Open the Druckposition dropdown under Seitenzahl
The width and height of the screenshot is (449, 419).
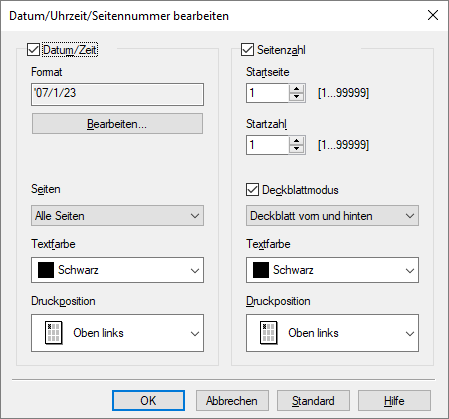click(x=332, y=333)
